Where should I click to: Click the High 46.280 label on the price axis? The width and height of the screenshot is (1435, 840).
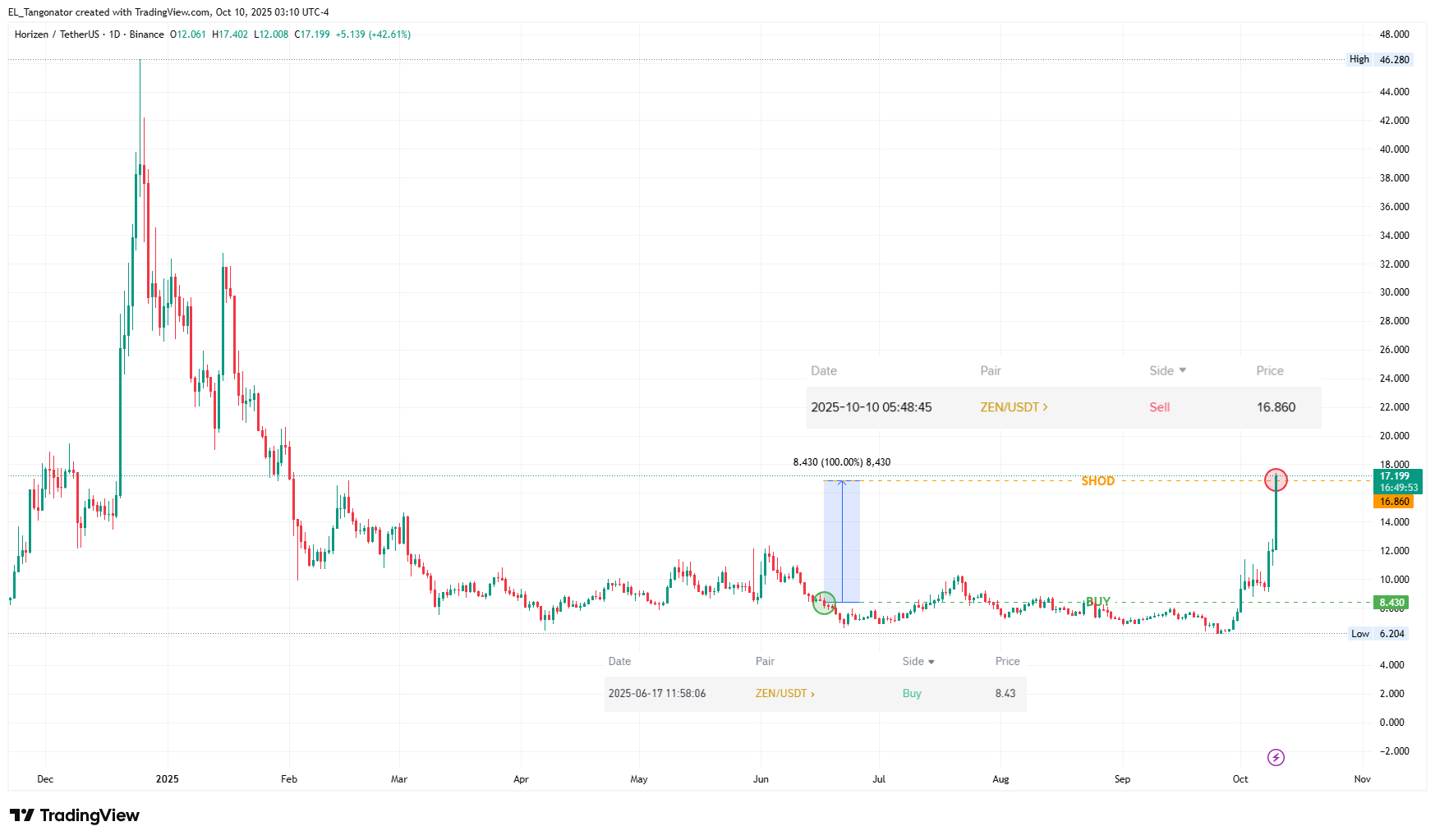click(1378, 58)
